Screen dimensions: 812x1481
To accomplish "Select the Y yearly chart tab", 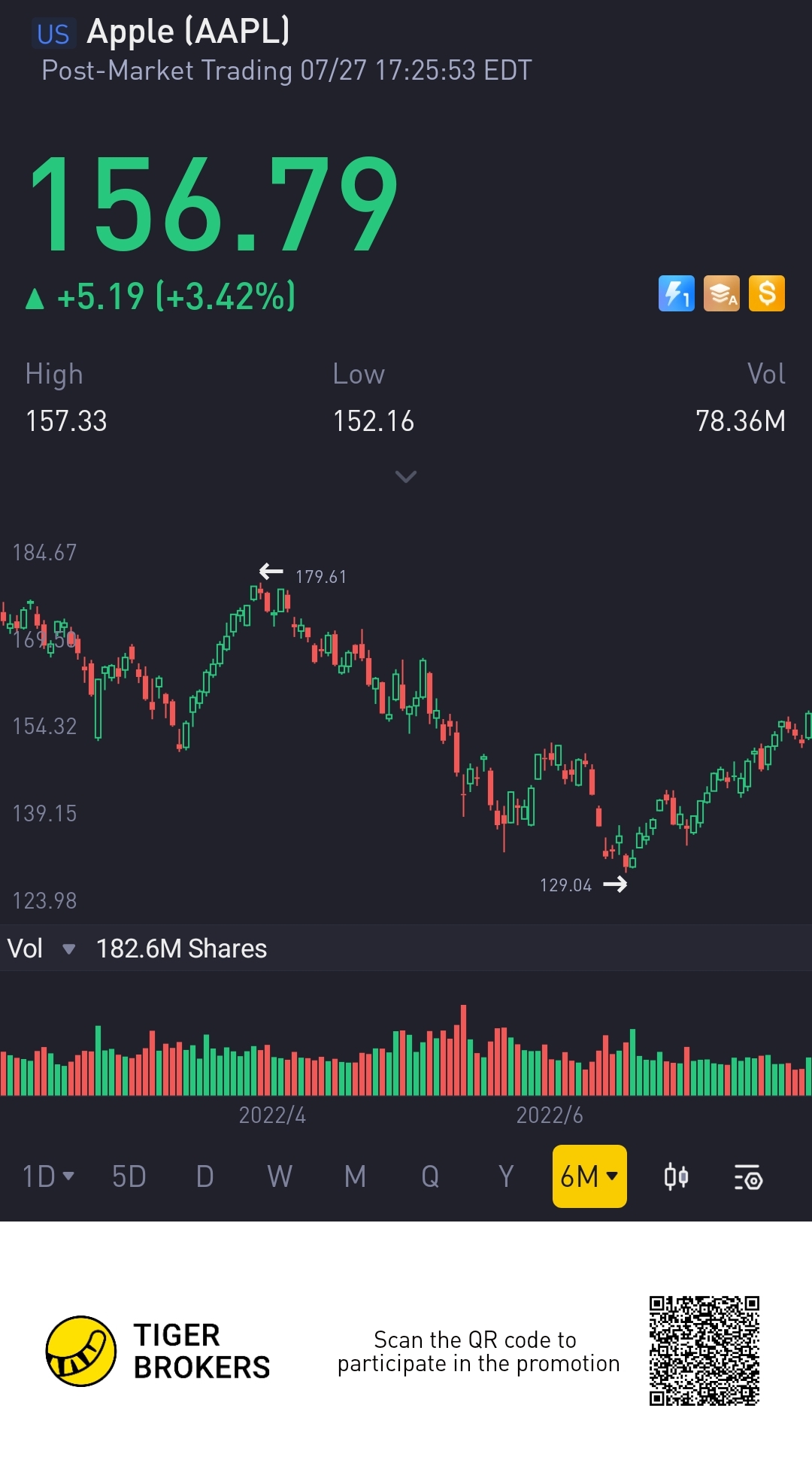I will (506, 1176).
